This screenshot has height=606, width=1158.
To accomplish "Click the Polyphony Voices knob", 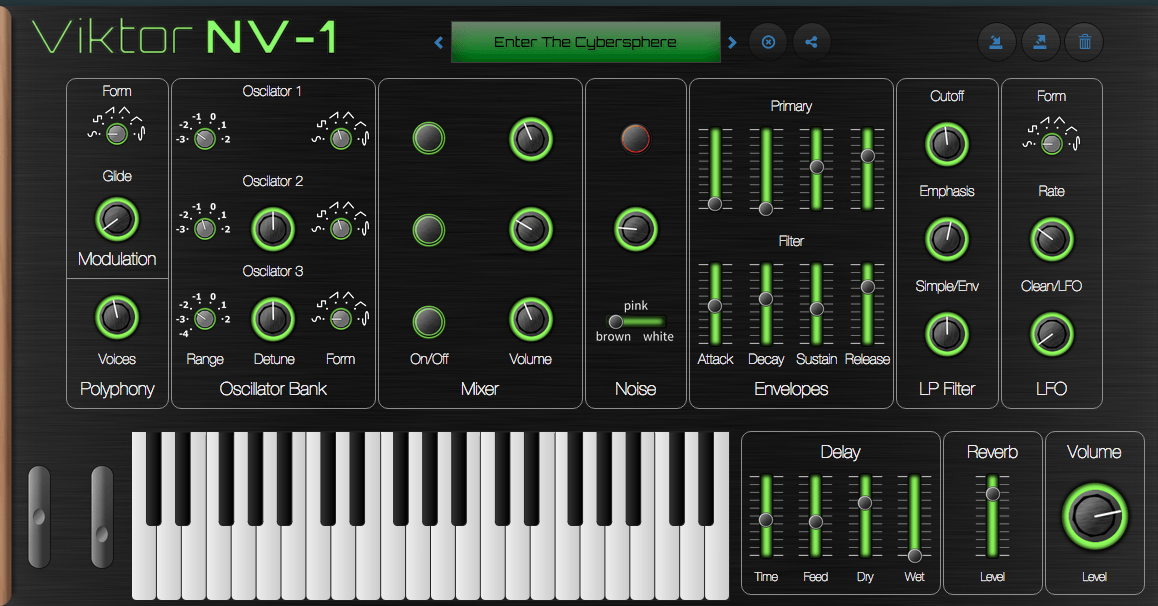I will coord(117,317).
